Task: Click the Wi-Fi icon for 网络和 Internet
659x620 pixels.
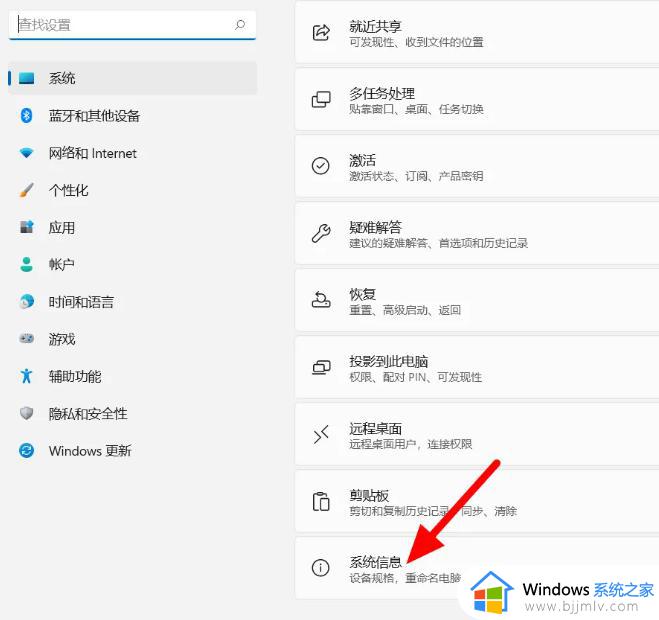Action: click(x=26, y=153)
